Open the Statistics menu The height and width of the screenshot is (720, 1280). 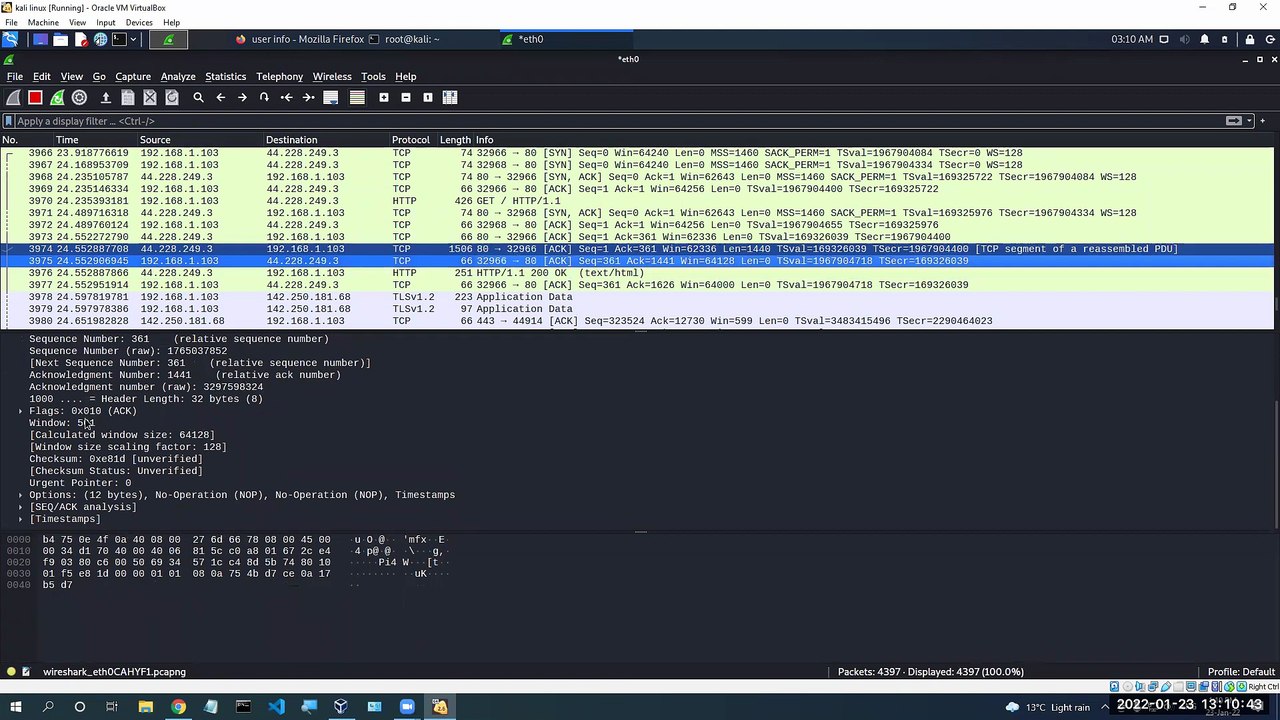point(225,76)
